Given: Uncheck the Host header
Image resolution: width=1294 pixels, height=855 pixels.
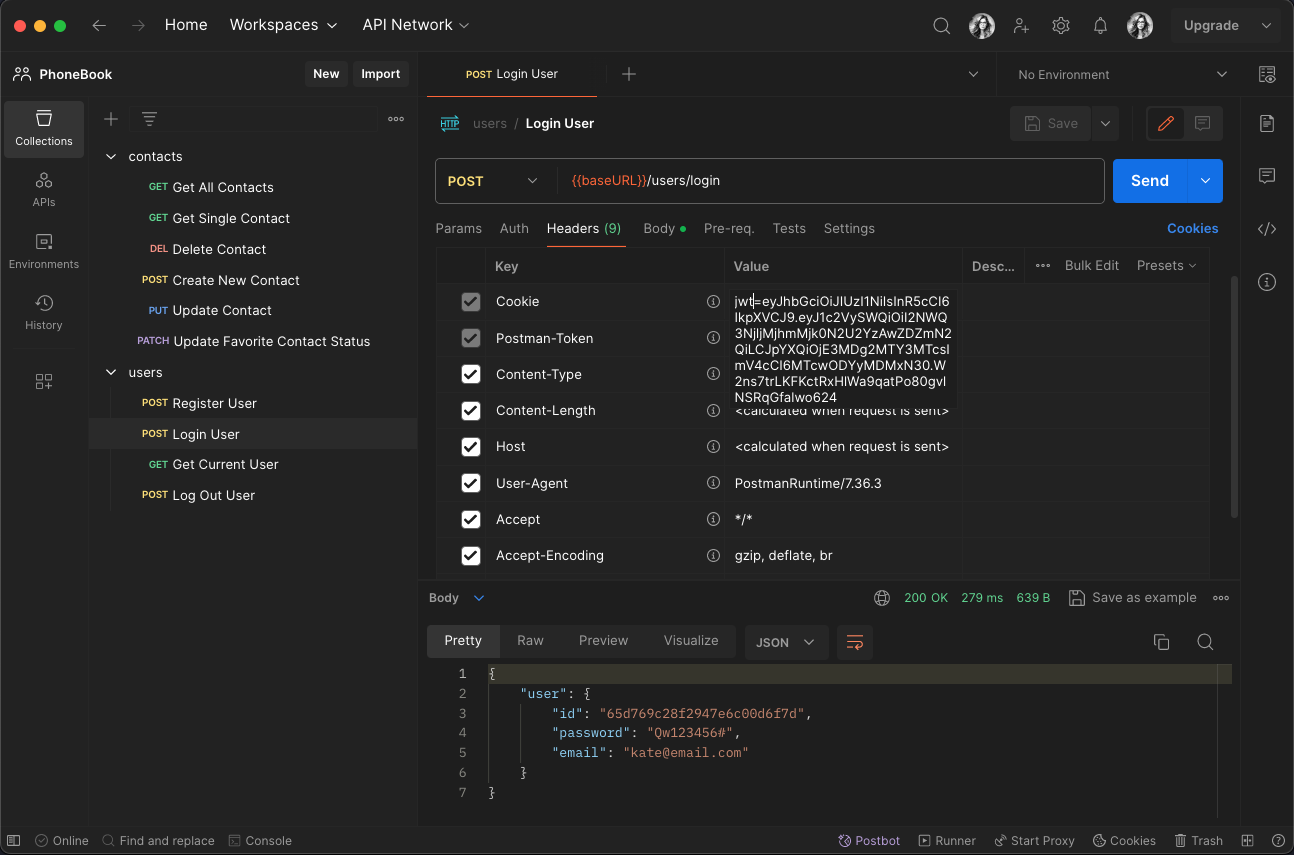Looking at the screenshot, I should point(471,447).
